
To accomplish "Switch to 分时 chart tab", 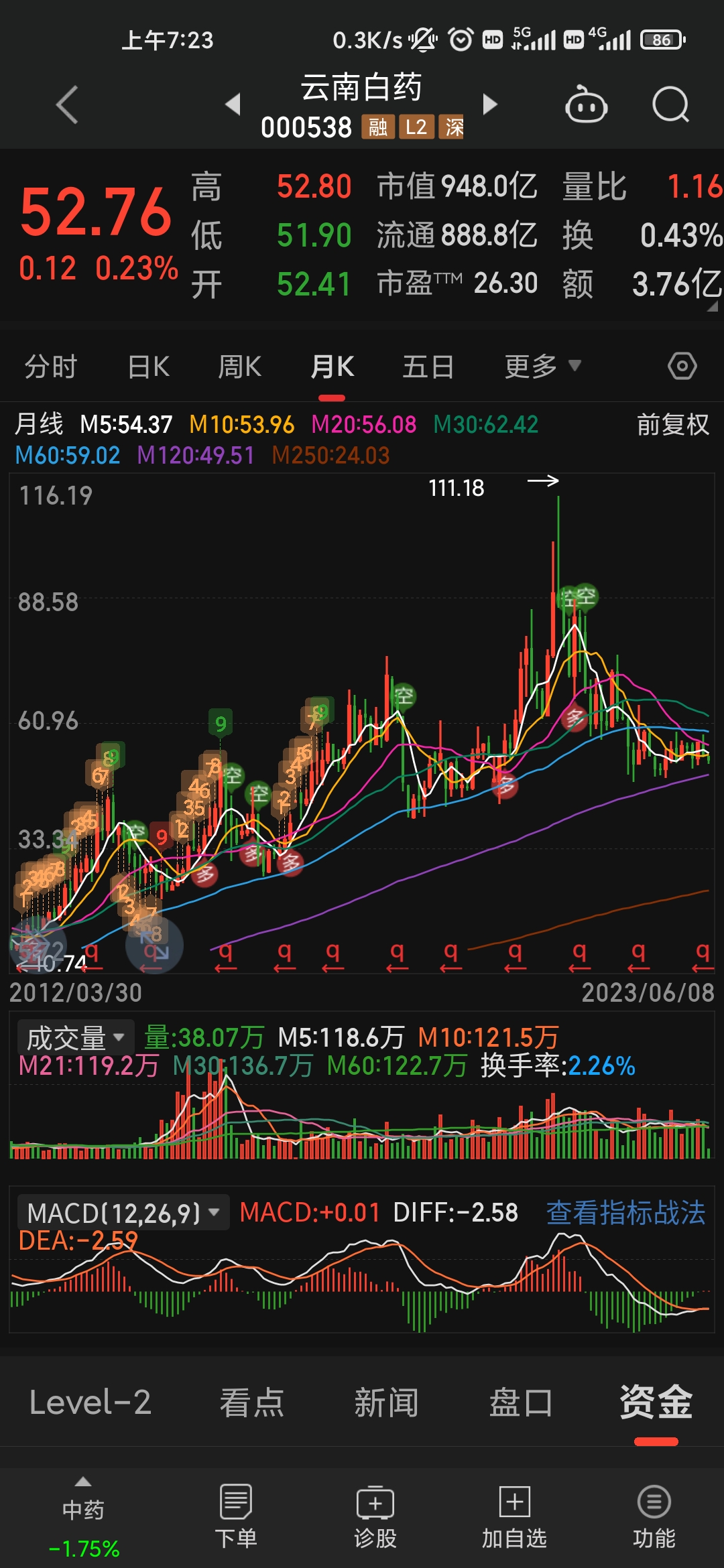I will click(51, 367).
